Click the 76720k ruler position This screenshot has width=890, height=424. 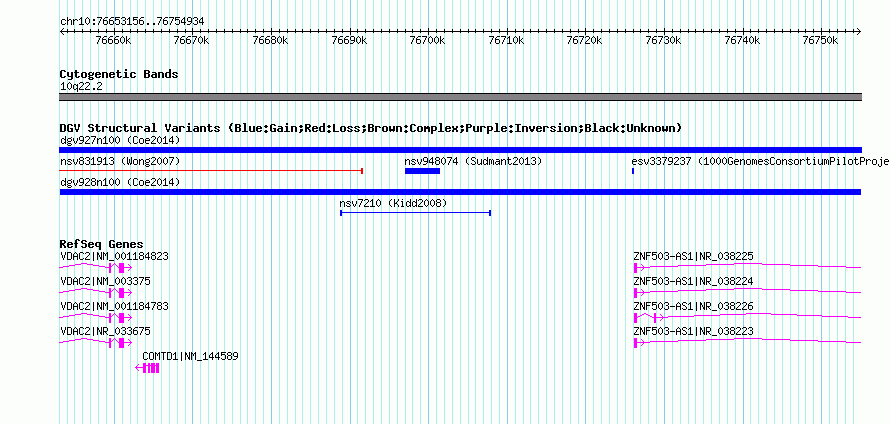point(585,41)
